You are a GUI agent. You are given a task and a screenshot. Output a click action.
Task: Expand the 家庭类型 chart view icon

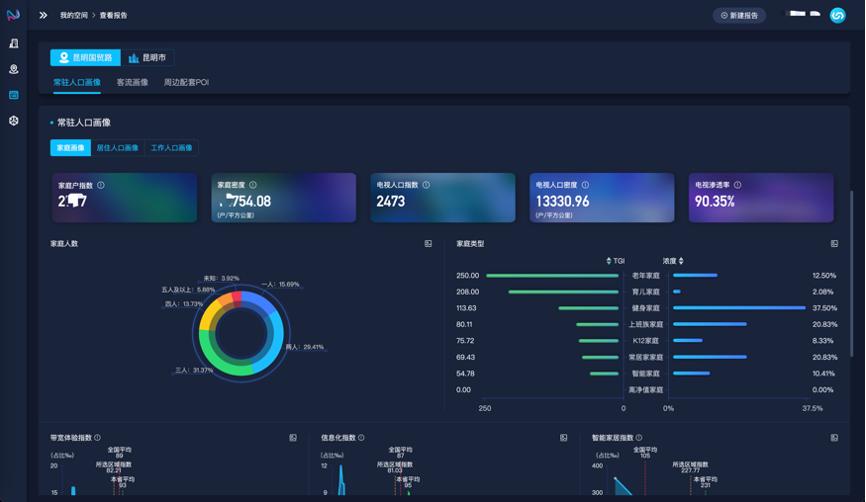click(834, 244)
